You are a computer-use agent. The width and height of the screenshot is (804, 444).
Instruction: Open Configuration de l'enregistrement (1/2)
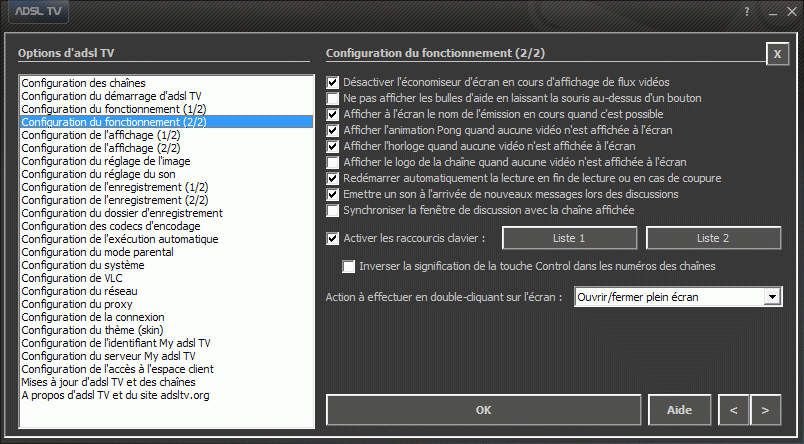(x=167, y=187)
